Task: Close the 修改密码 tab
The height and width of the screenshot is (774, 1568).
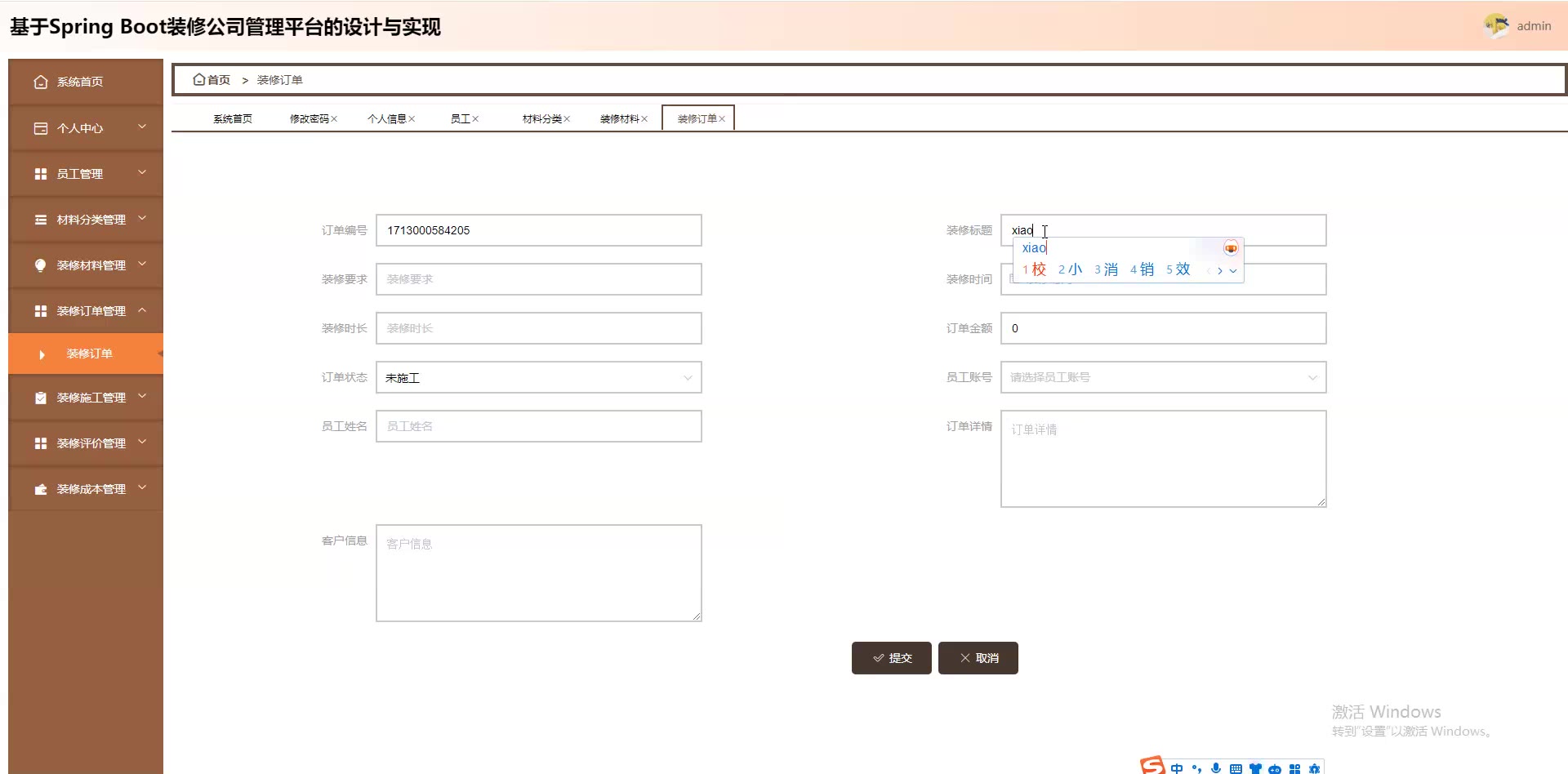Action: pyautogui.click(x=334, y=119)
